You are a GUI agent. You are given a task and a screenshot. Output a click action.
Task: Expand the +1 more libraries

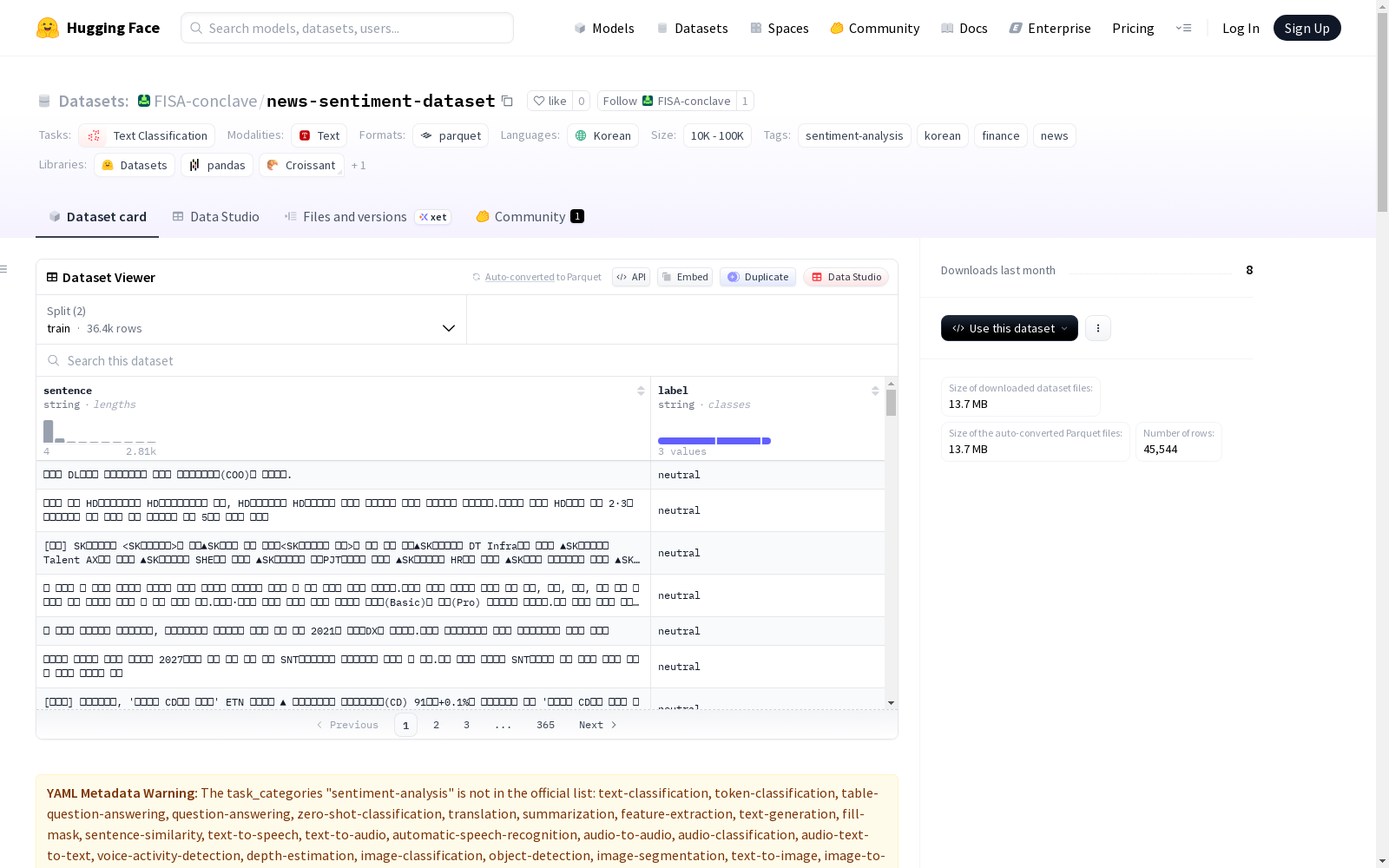pos(359,165)
